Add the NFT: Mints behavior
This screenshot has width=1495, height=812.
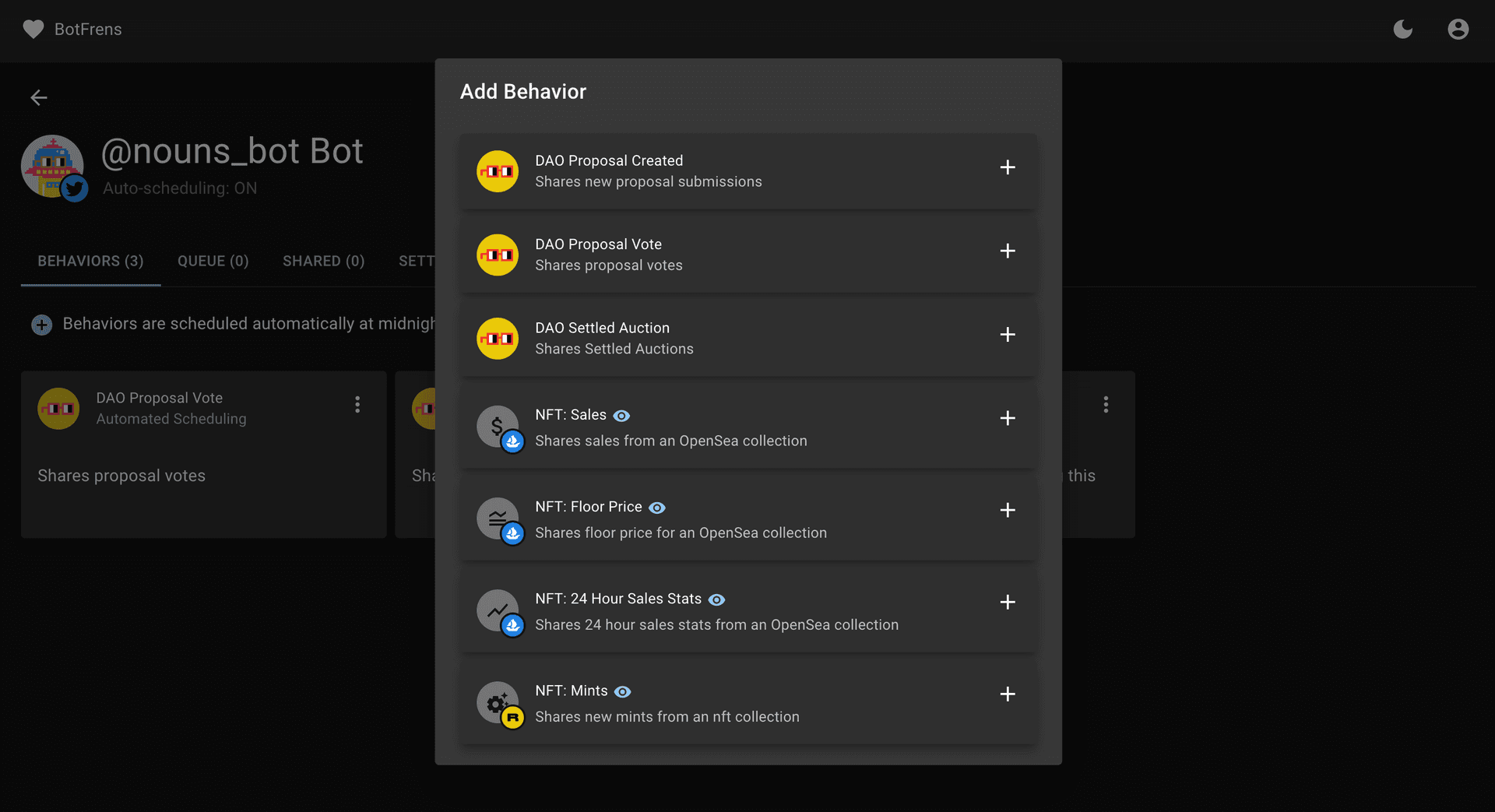(1007, 694)
